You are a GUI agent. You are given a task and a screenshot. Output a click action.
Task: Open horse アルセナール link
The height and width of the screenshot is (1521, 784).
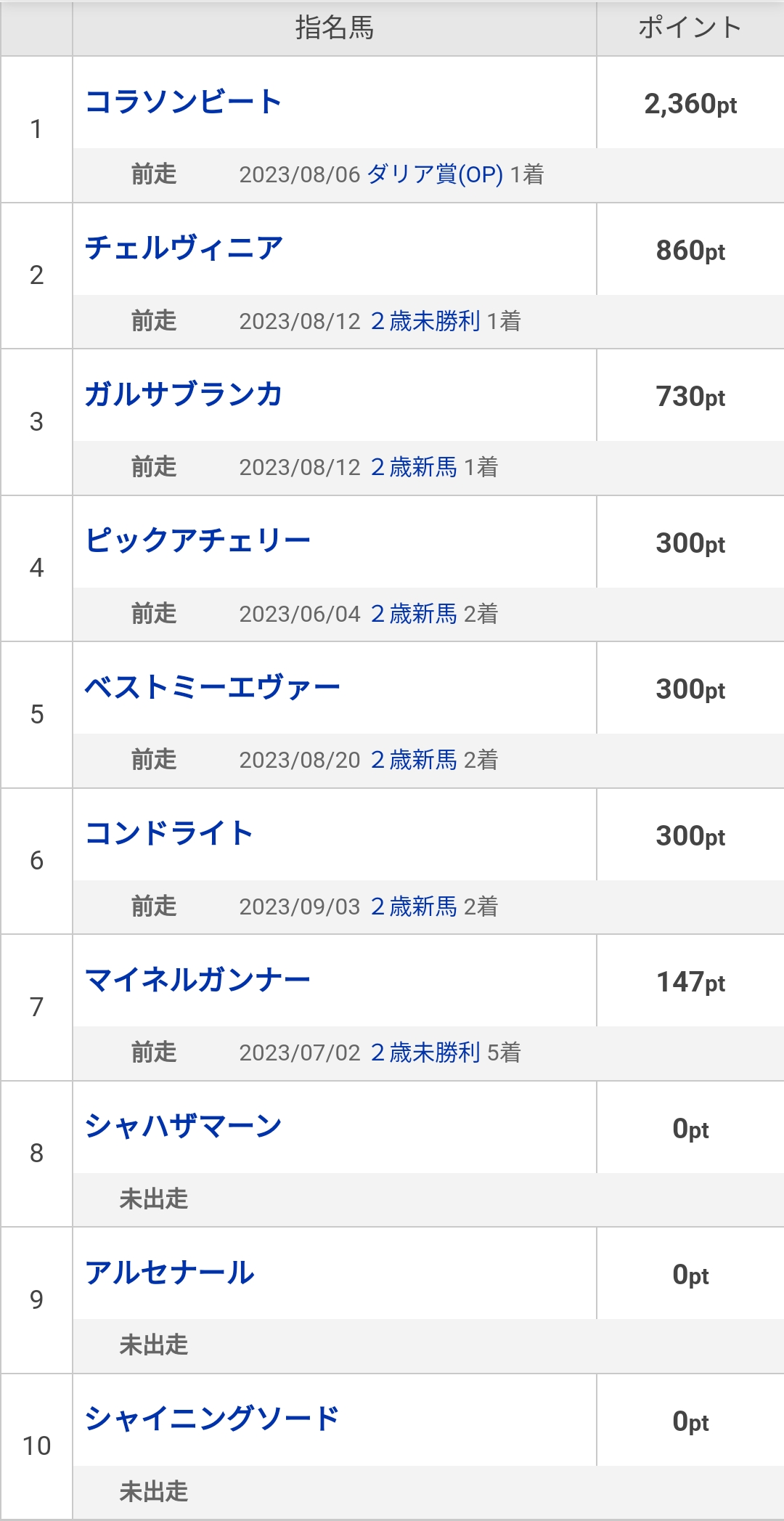(170, 1273)
